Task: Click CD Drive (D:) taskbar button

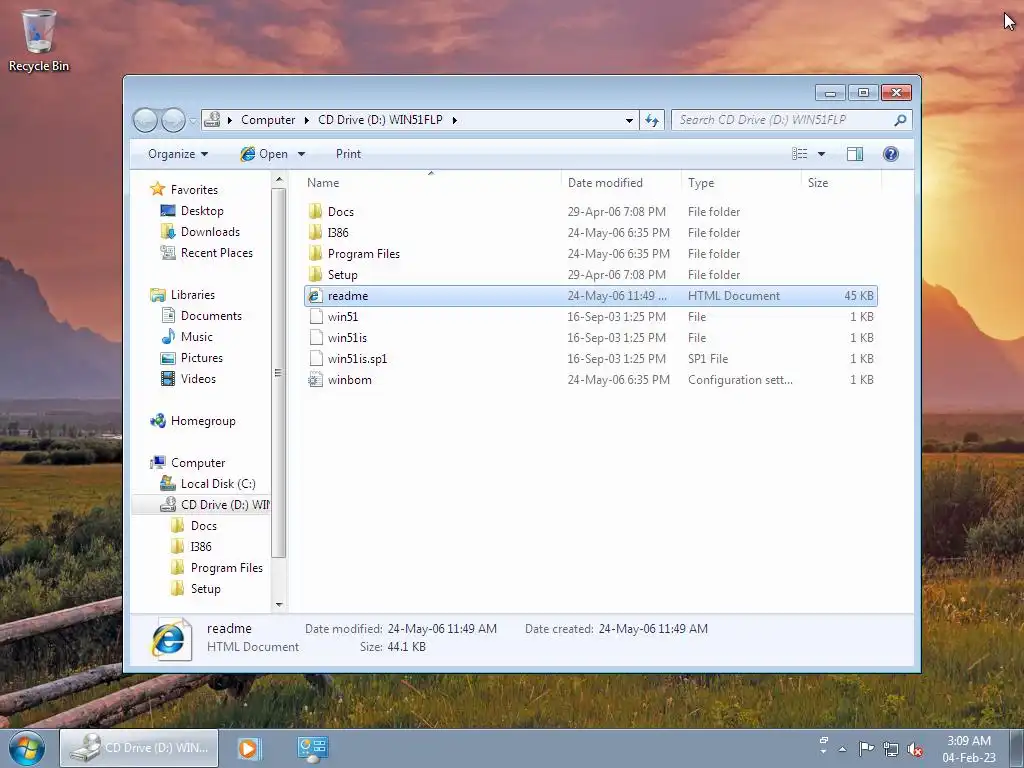Action: pos(139,748)
